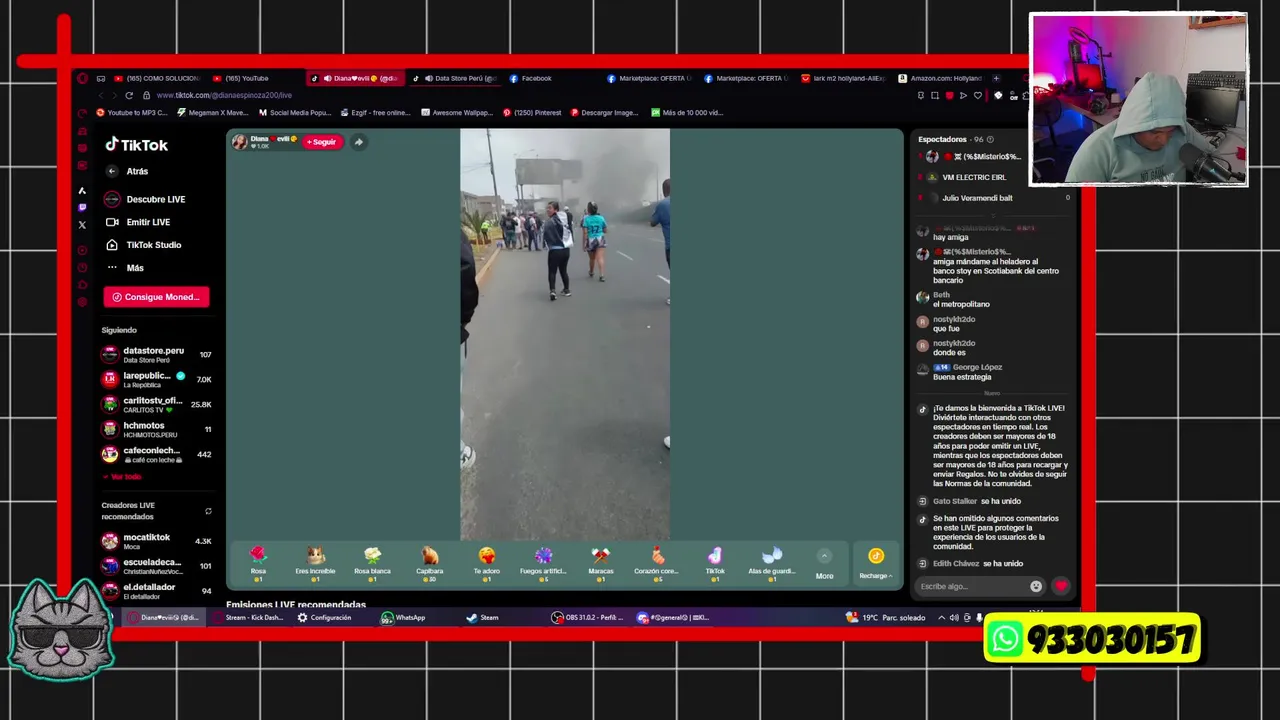Viewport: 1280px width, 720px height.
Task: Click the share arrow beside Seguir
Action: 359,142
